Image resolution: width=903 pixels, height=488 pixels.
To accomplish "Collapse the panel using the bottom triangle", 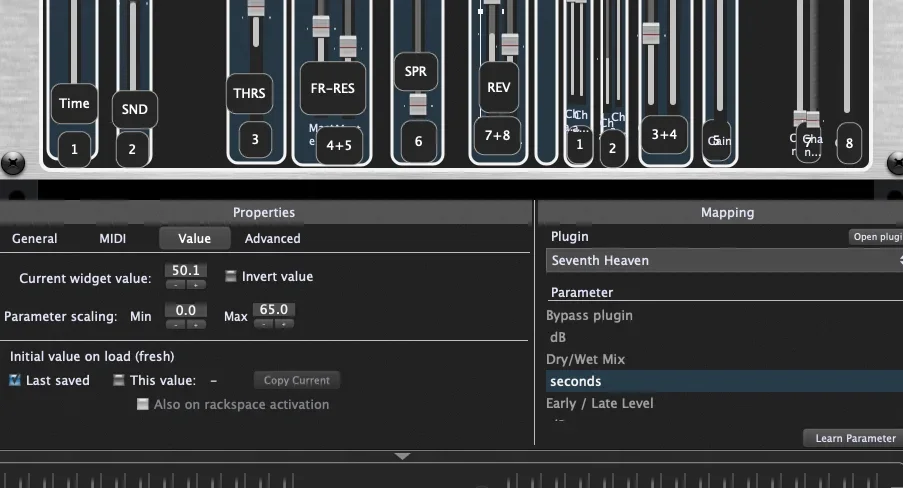I will click(402, 456).
